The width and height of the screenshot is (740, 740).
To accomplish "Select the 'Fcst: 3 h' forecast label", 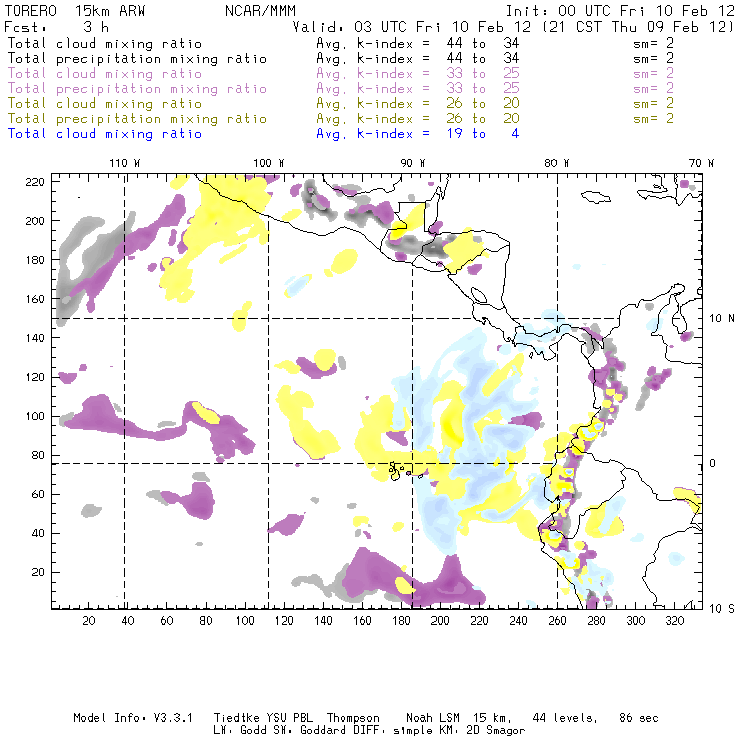I will click(56, 27).
